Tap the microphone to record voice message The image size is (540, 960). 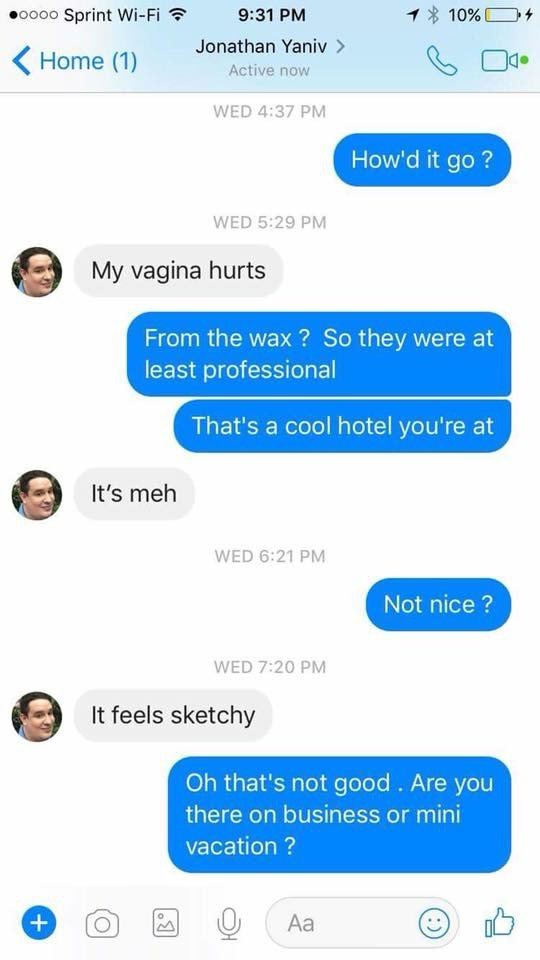click(x=229, y=923)
